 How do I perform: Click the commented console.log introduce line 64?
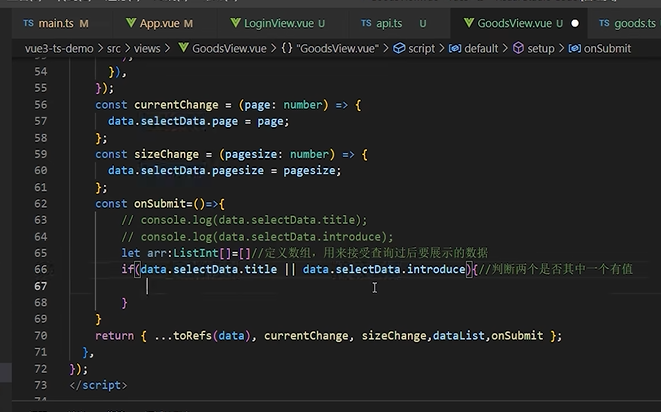(257, 237)
